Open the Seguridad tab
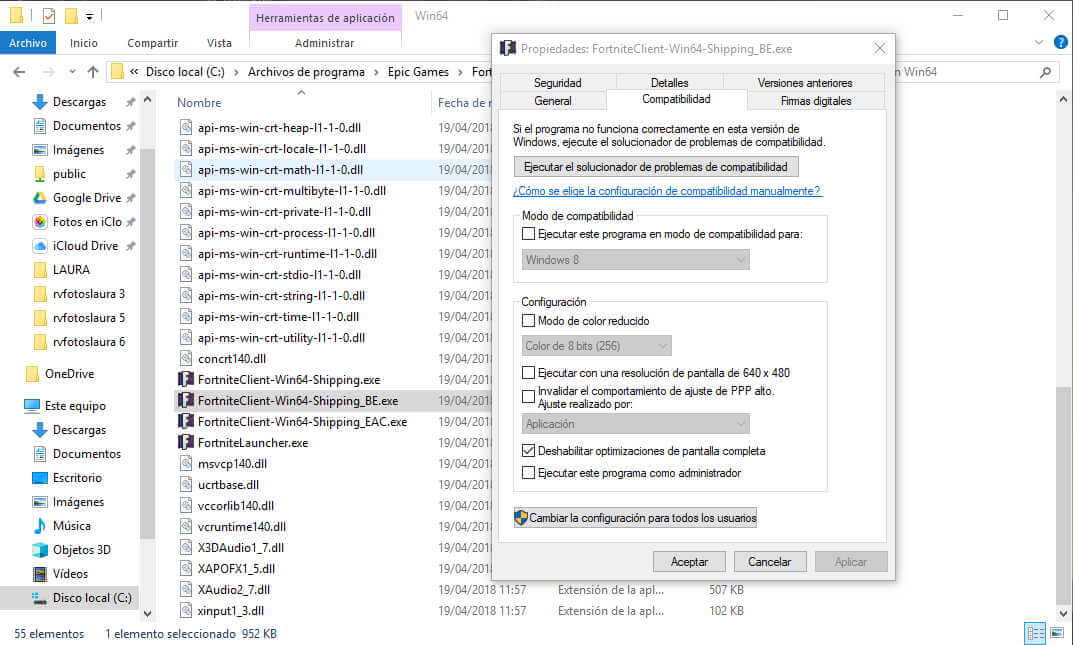The image size is (1073, 645). 558,83
